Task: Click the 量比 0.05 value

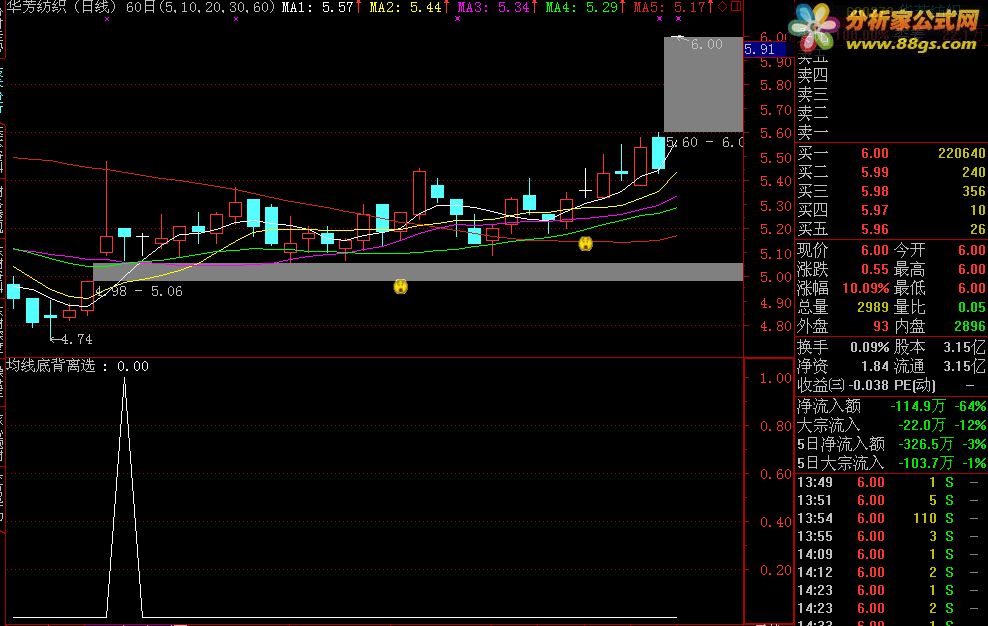Action: pos(972,307)
